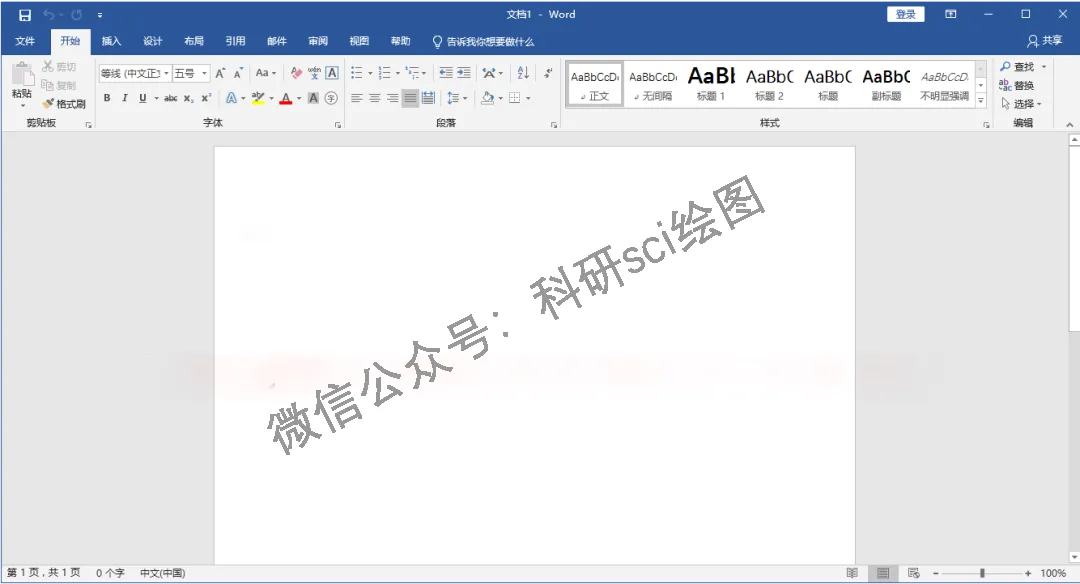The image size is (1080, 584).
Task: Open the Change Case (Aa) dropdown
Action: [266, 73]
